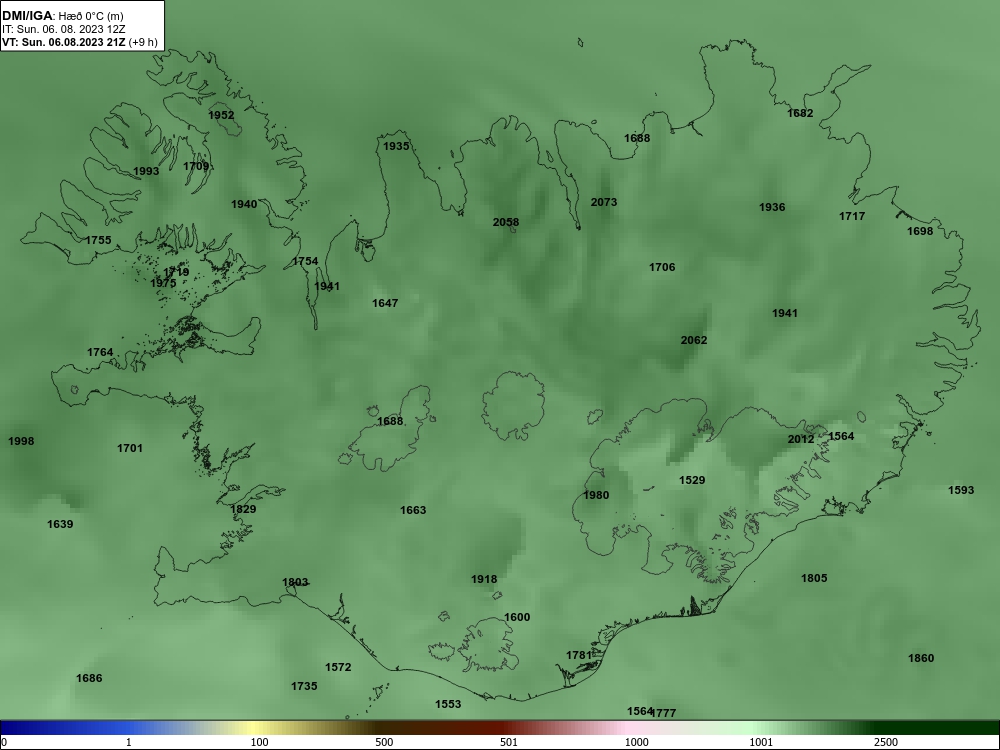Select the 1781 coastal label
The image size is (1000, 750).
pos(579,655)
